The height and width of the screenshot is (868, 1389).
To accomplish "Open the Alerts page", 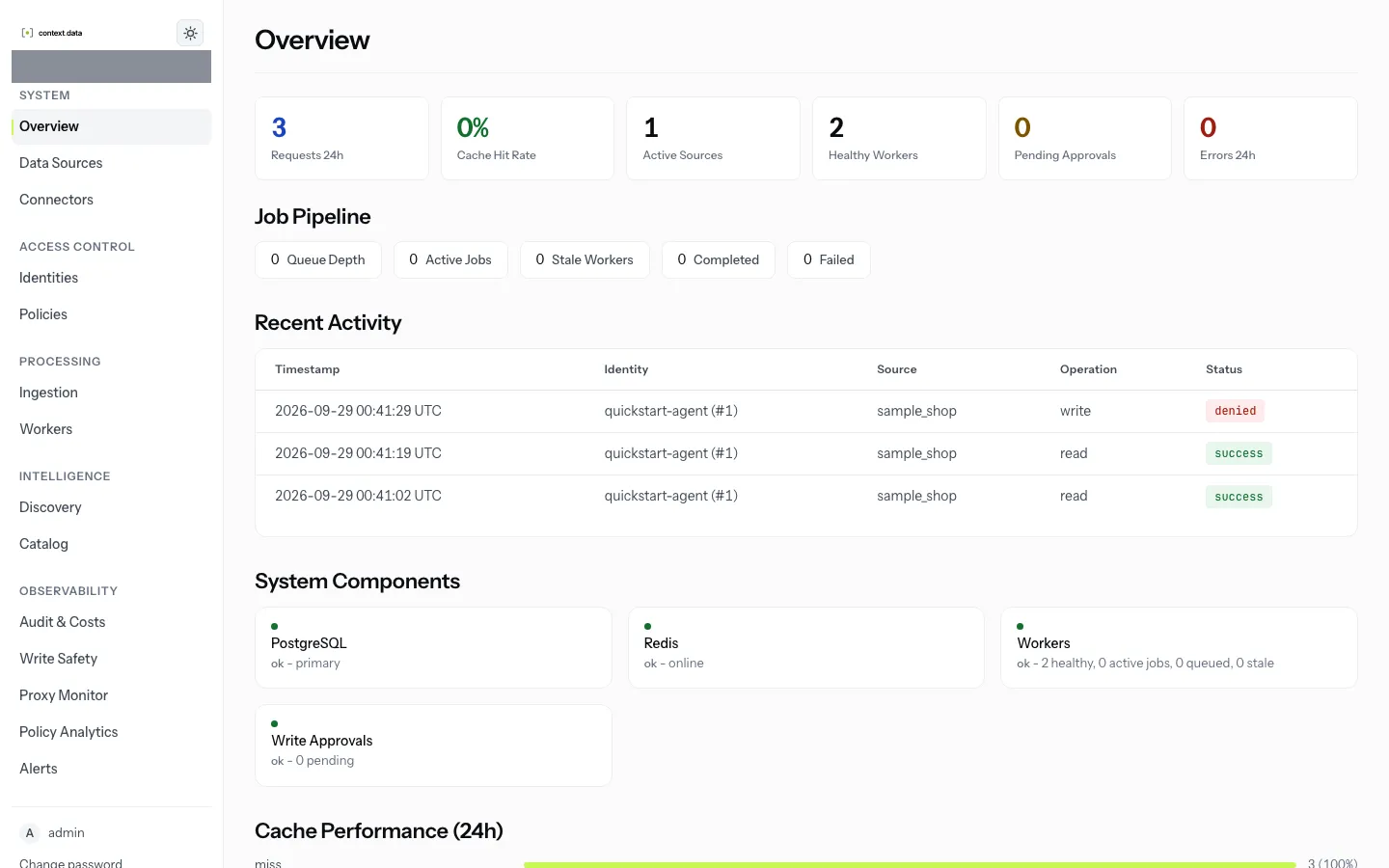I will [x=112, y=769].
